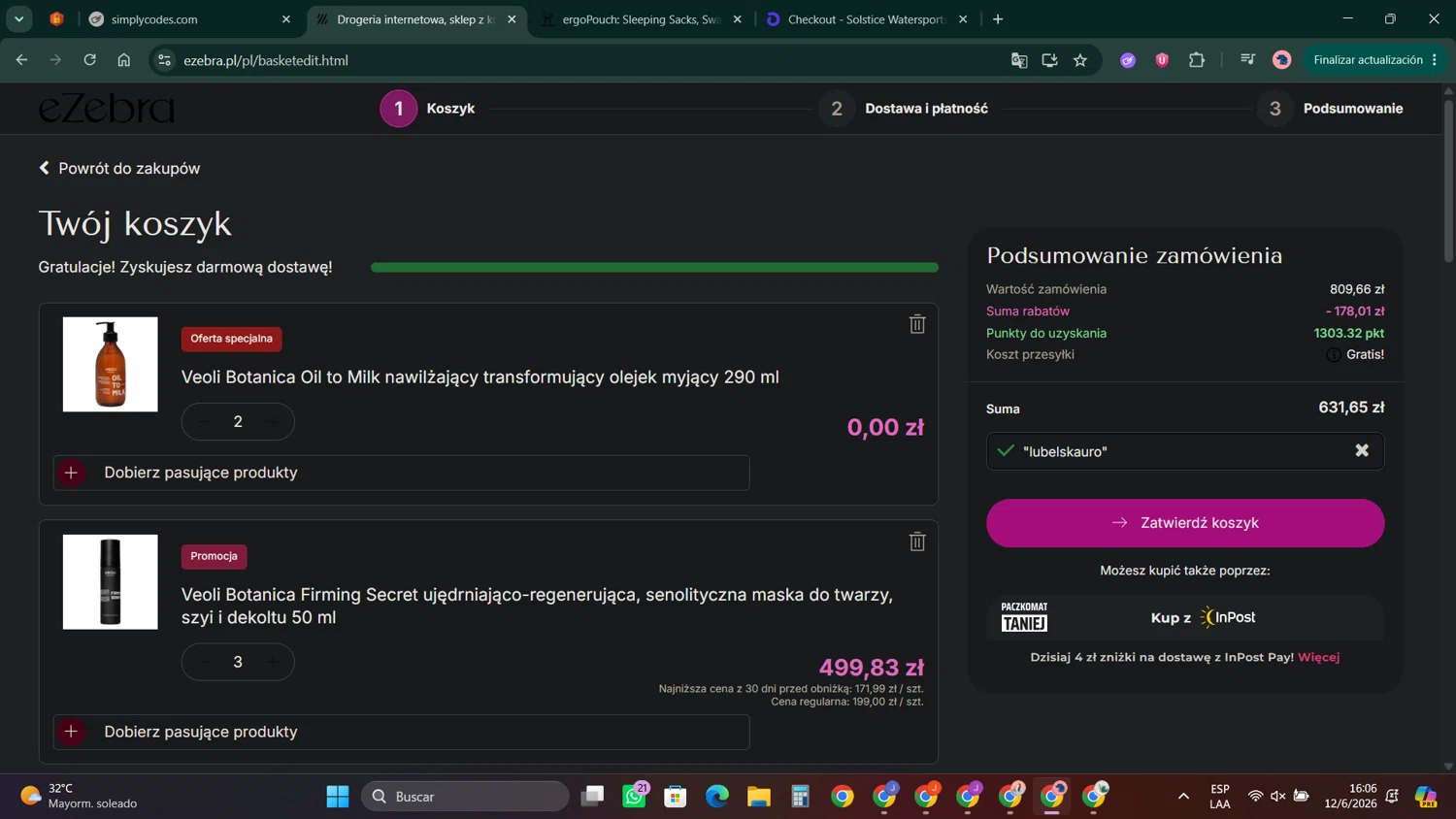Screen dimensions: 1456x819
Task: Confirm the basket with Zatwierdź koszyk
Action: tap(1185, 523)
